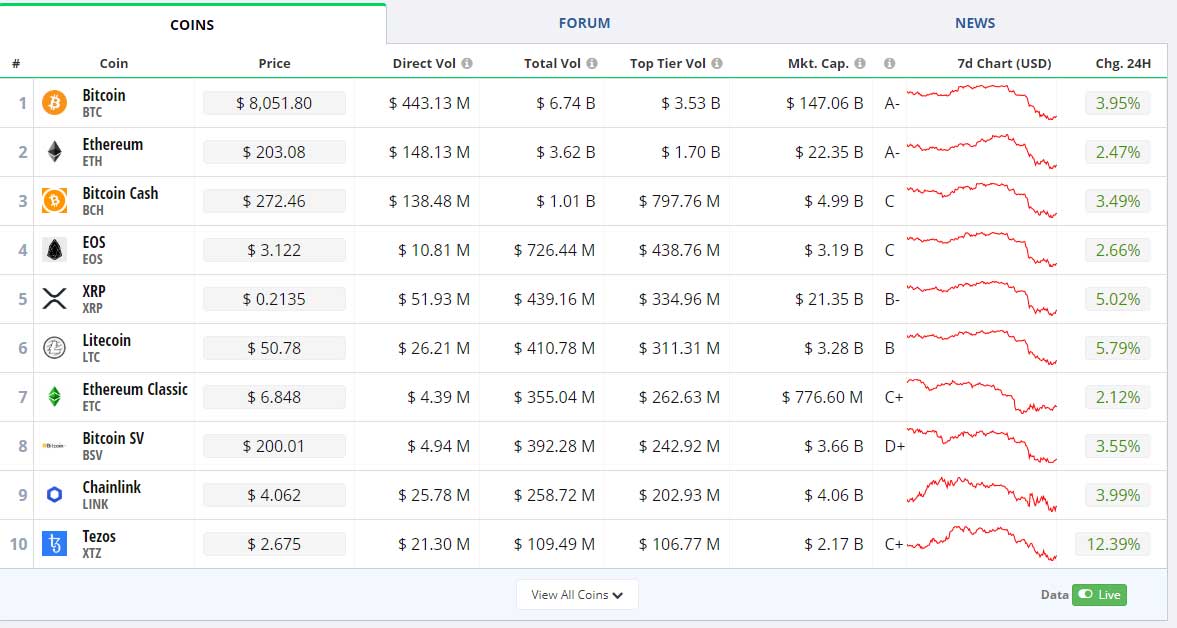Click Litecoin 5.79% change badge
Image resolution: width=1177 pixels, height=628 pixels.
tap(1117, 347)
